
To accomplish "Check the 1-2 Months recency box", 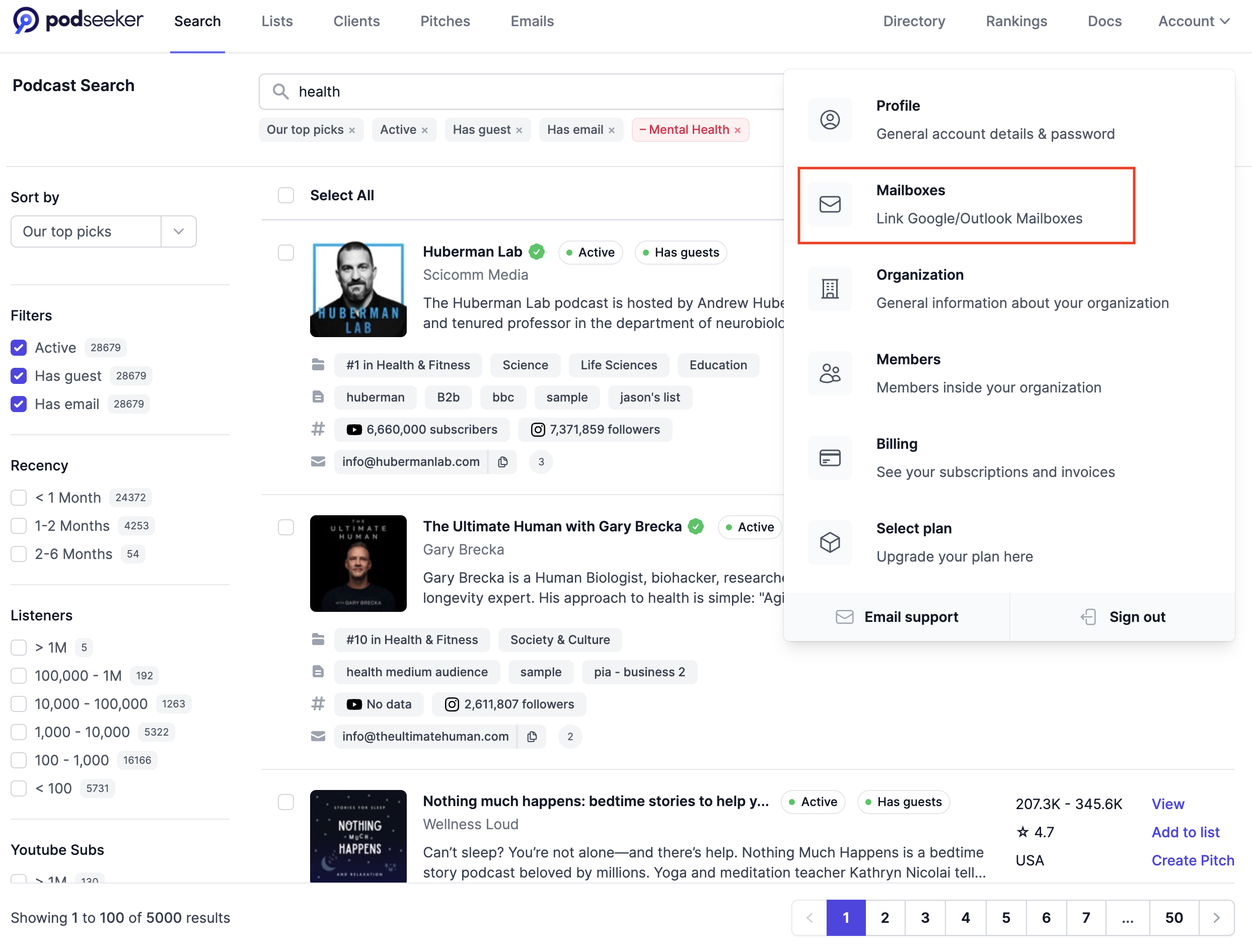I will (19, 526).
